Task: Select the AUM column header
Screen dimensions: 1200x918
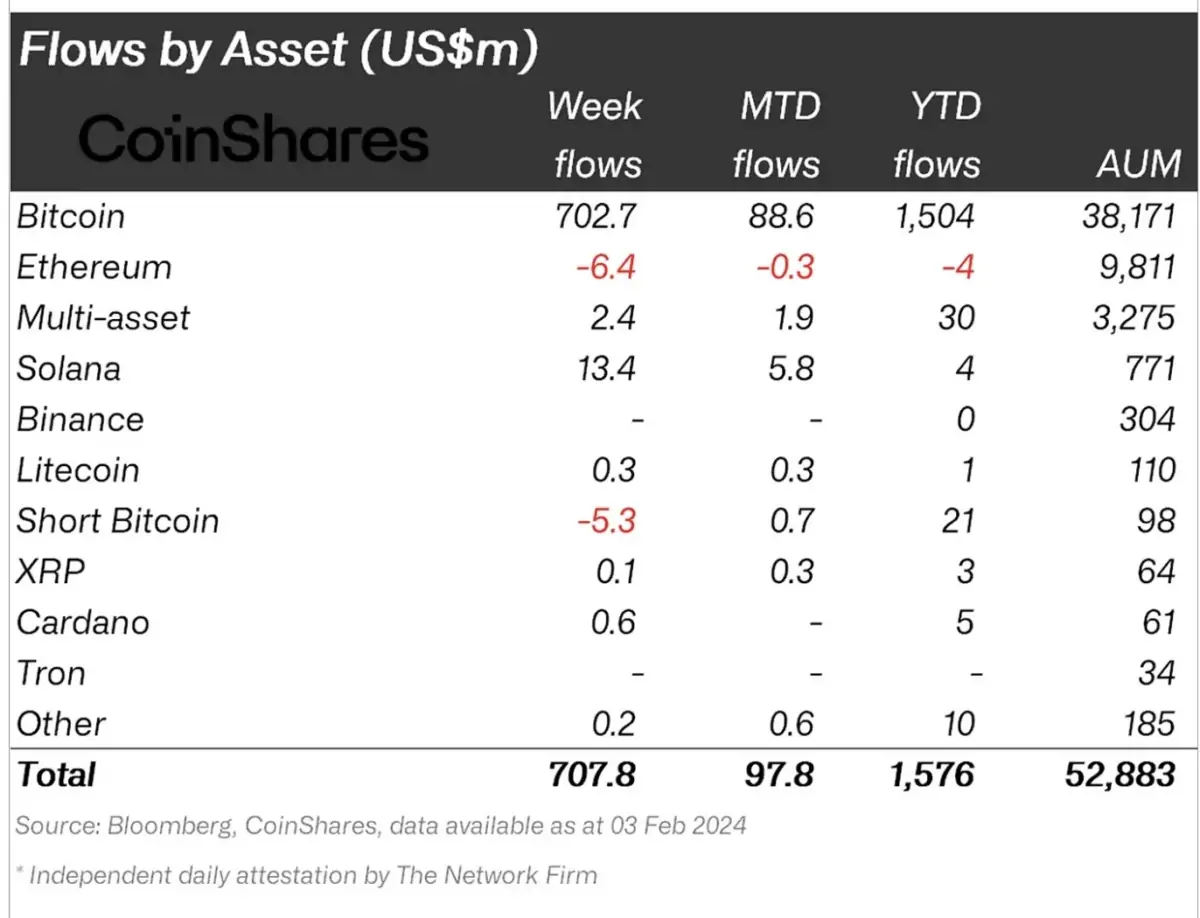Action: [x=1135, y=162]
